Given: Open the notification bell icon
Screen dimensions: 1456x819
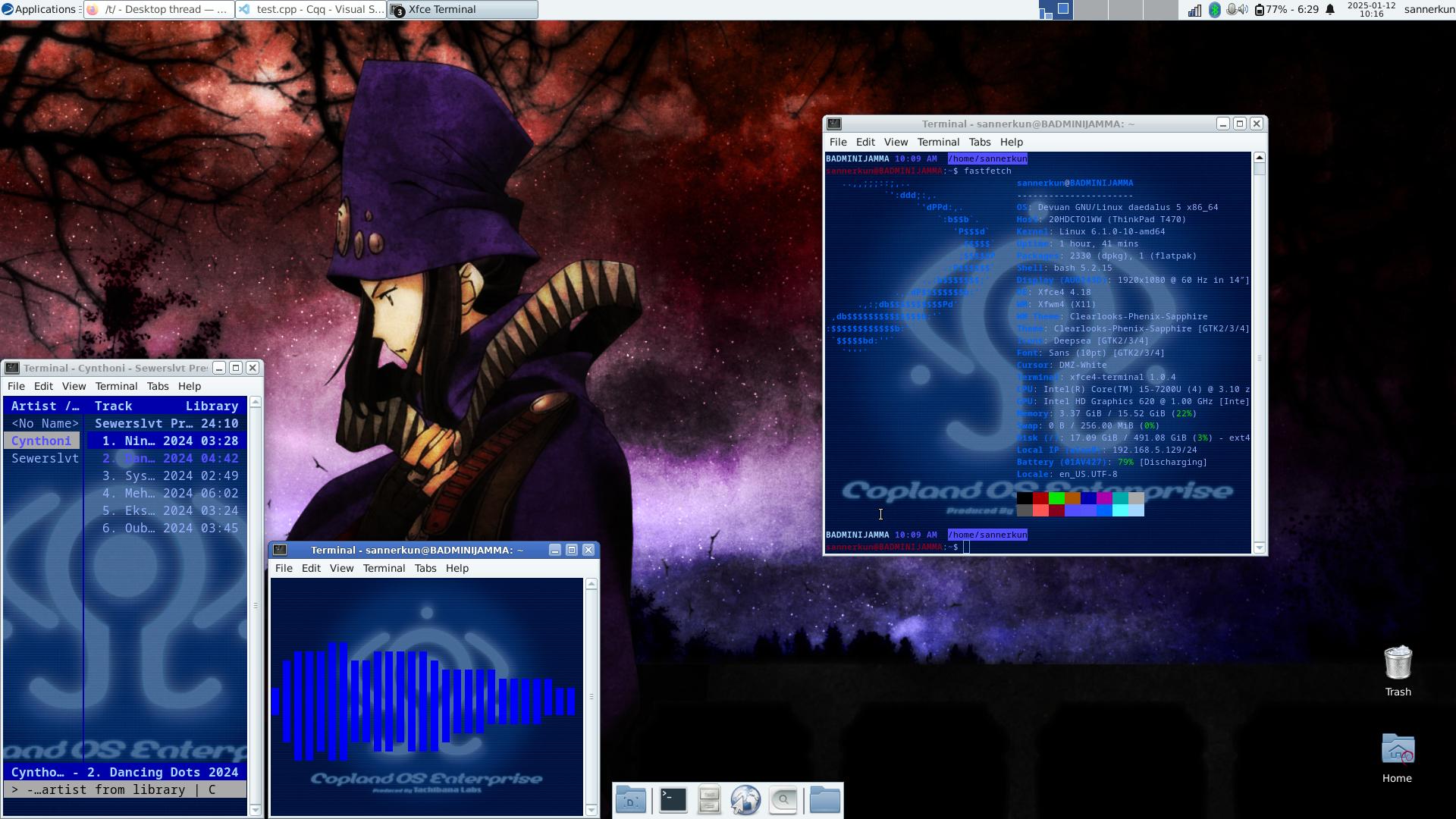Looking at the screenshot, I should click(1330, 10).
